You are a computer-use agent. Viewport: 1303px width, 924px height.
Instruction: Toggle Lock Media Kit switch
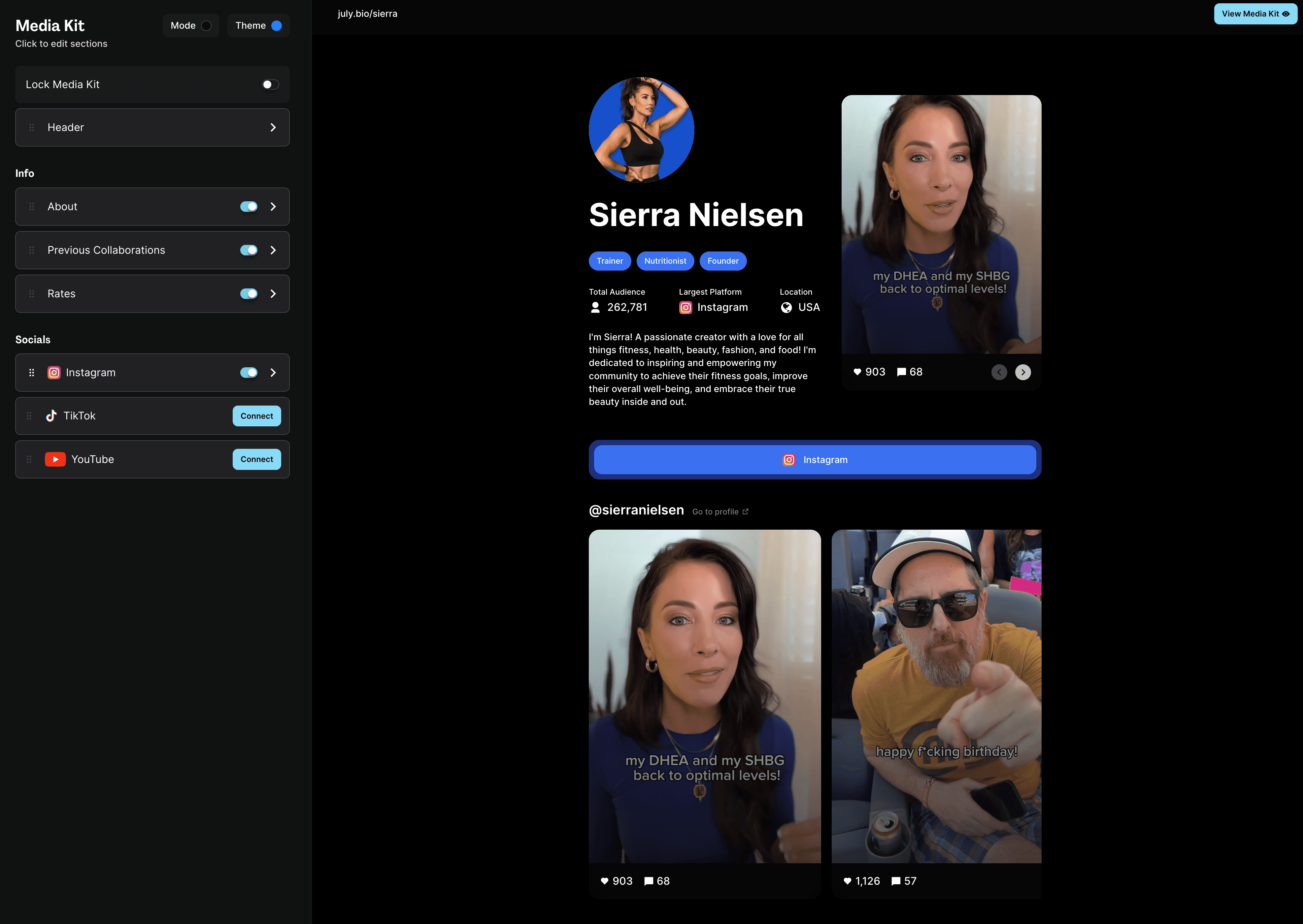(x=270, y=84)
